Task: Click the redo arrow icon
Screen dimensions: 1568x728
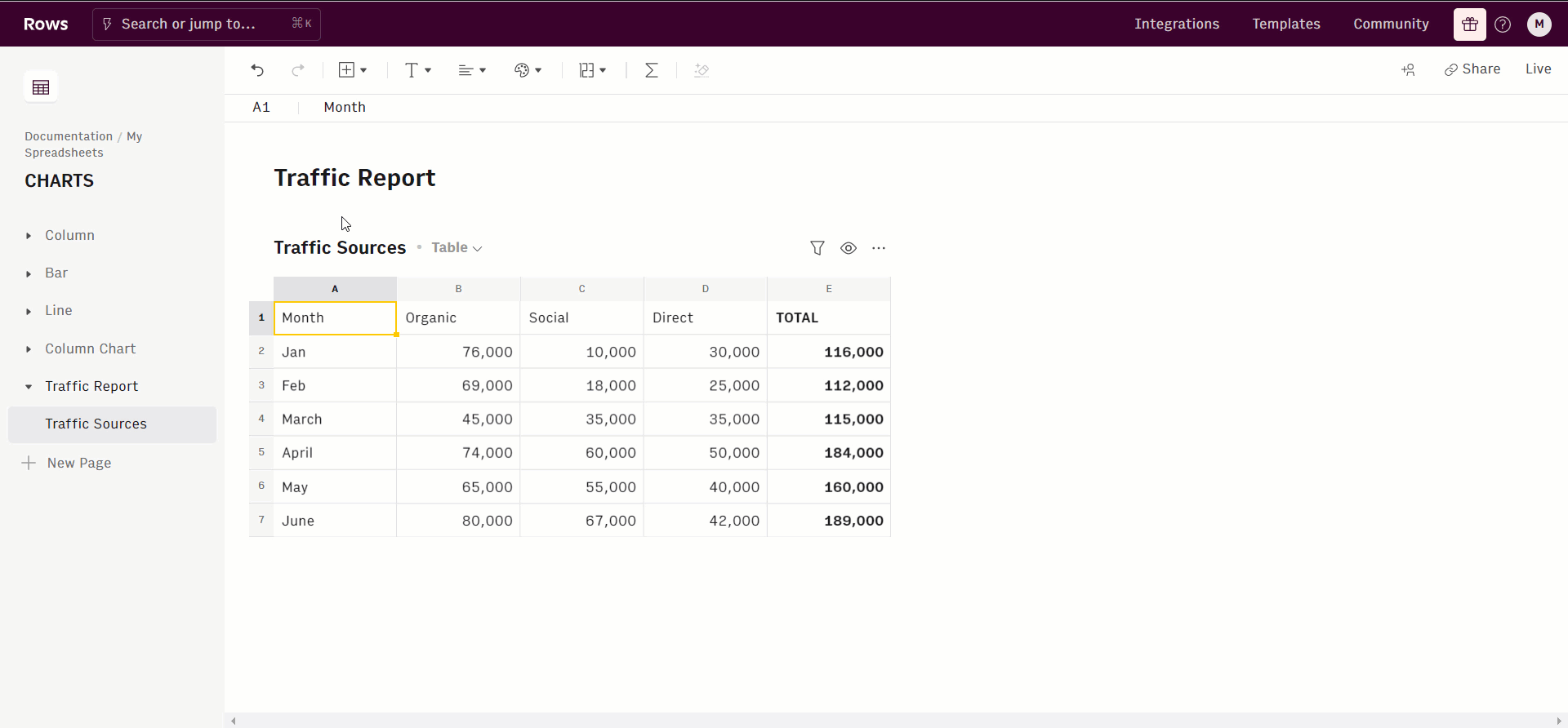Action: tap(298, 70)
